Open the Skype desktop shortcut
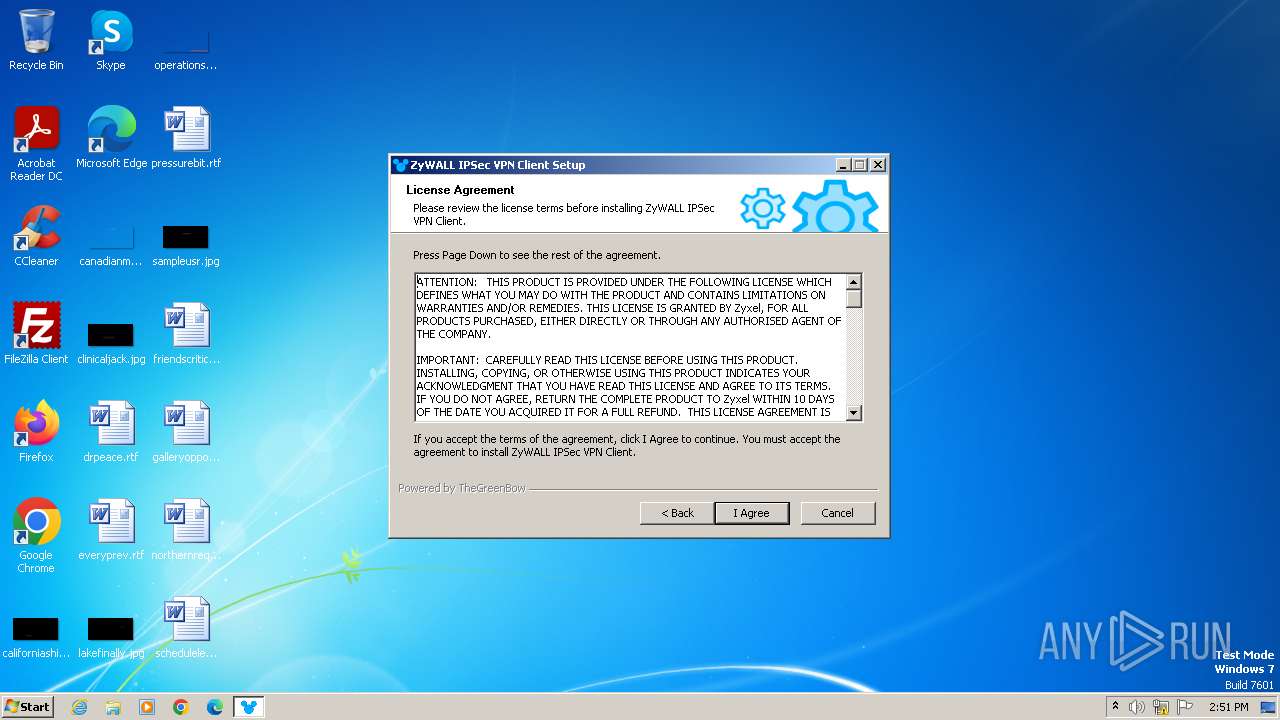The height and width of the screenshot is (720, 1280). (111, 41)
